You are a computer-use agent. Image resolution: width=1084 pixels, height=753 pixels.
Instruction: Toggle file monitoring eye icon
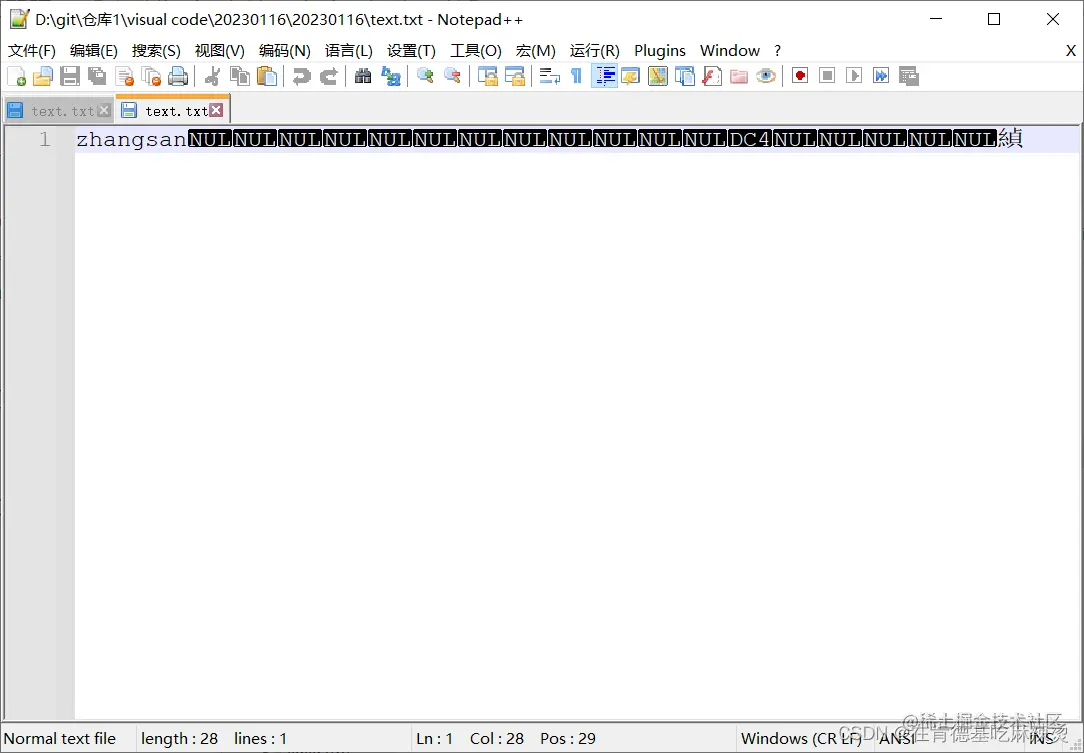[765, 76]
